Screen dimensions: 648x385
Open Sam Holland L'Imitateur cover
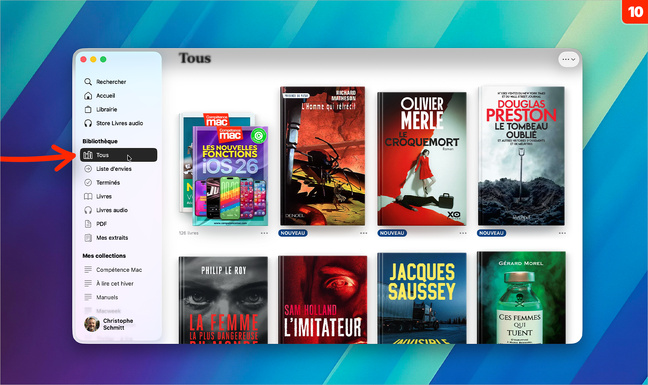click(322, 299)
